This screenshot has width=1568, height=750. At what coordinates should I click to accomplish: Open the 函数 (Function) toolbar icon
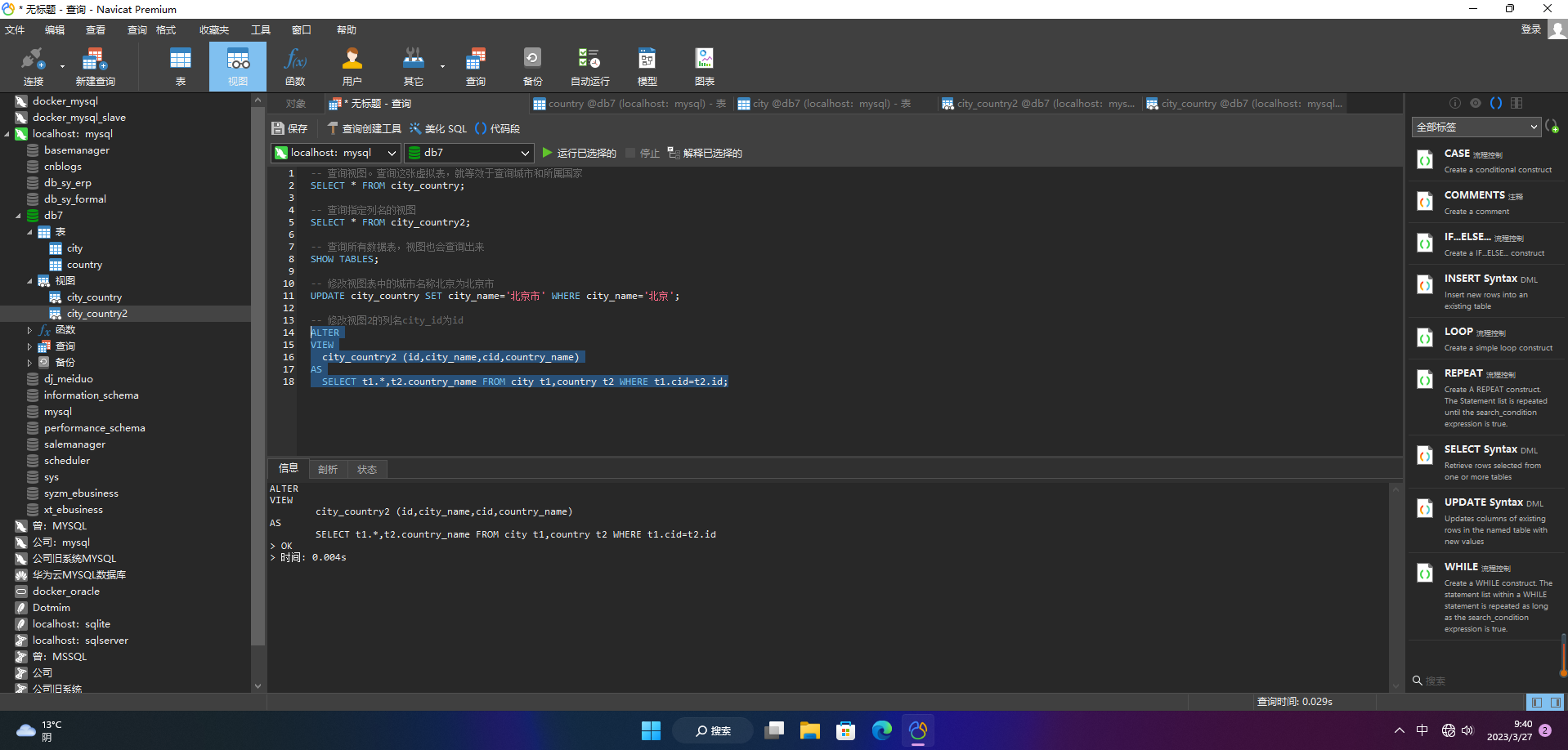coord(295,66)
